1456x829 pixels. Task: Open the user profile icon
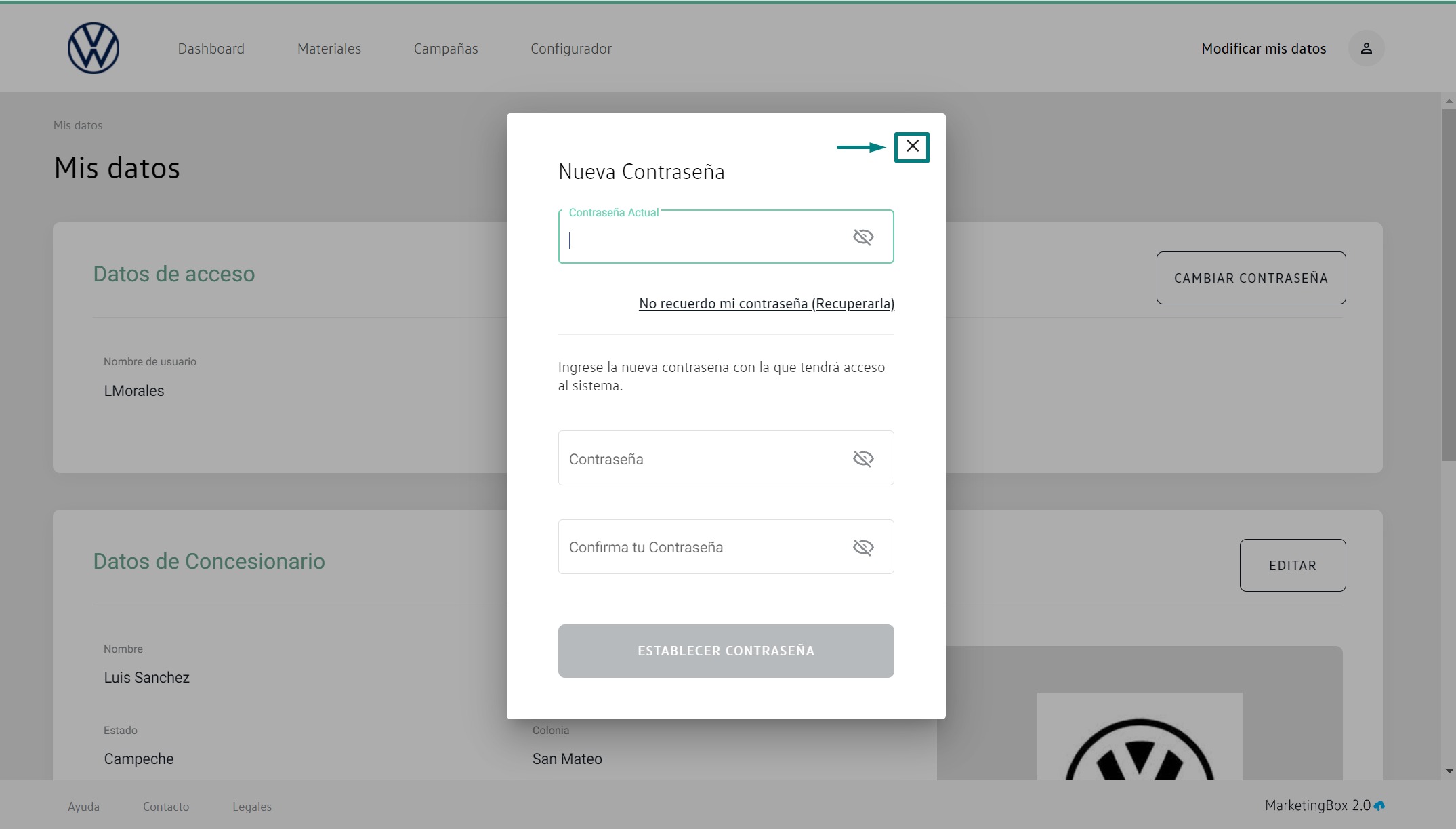1366,48
